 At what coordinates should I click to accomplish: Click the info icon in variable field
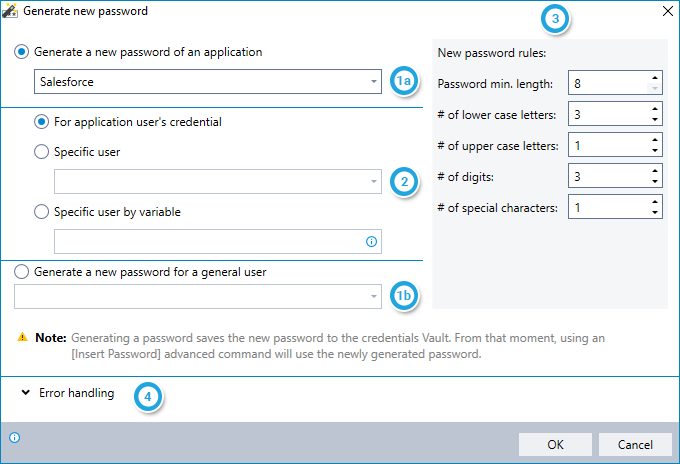pos(371,241)
